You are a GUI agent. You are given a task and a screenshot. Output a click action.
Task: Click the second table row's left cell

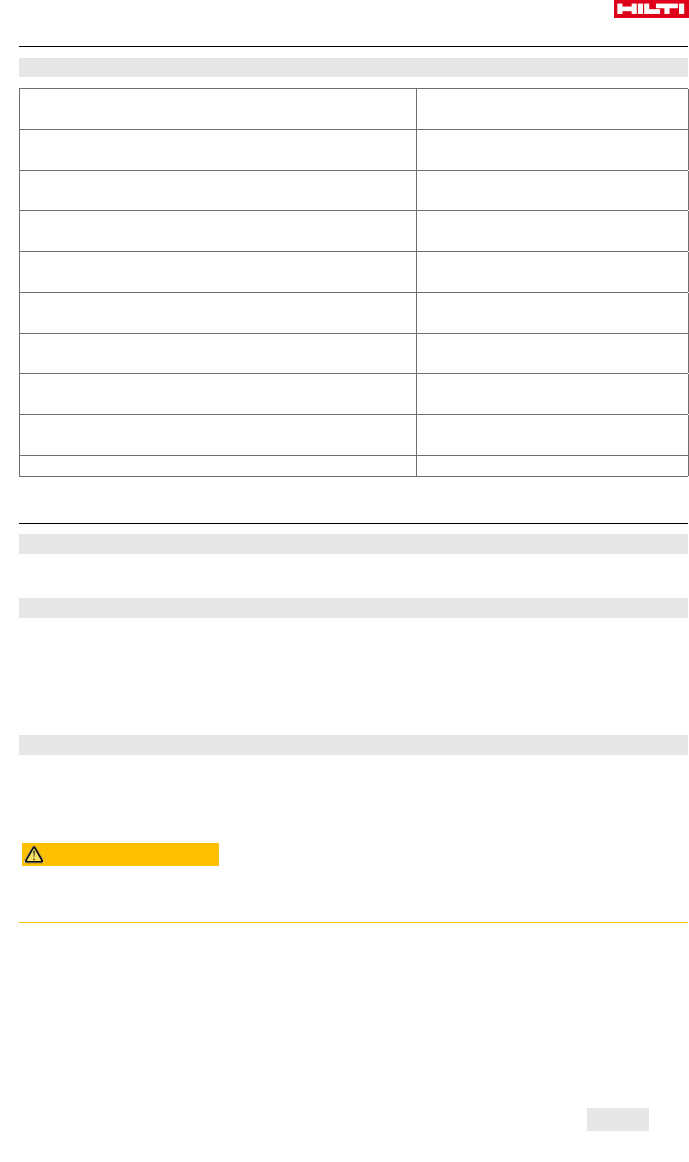tap(218, 149)
